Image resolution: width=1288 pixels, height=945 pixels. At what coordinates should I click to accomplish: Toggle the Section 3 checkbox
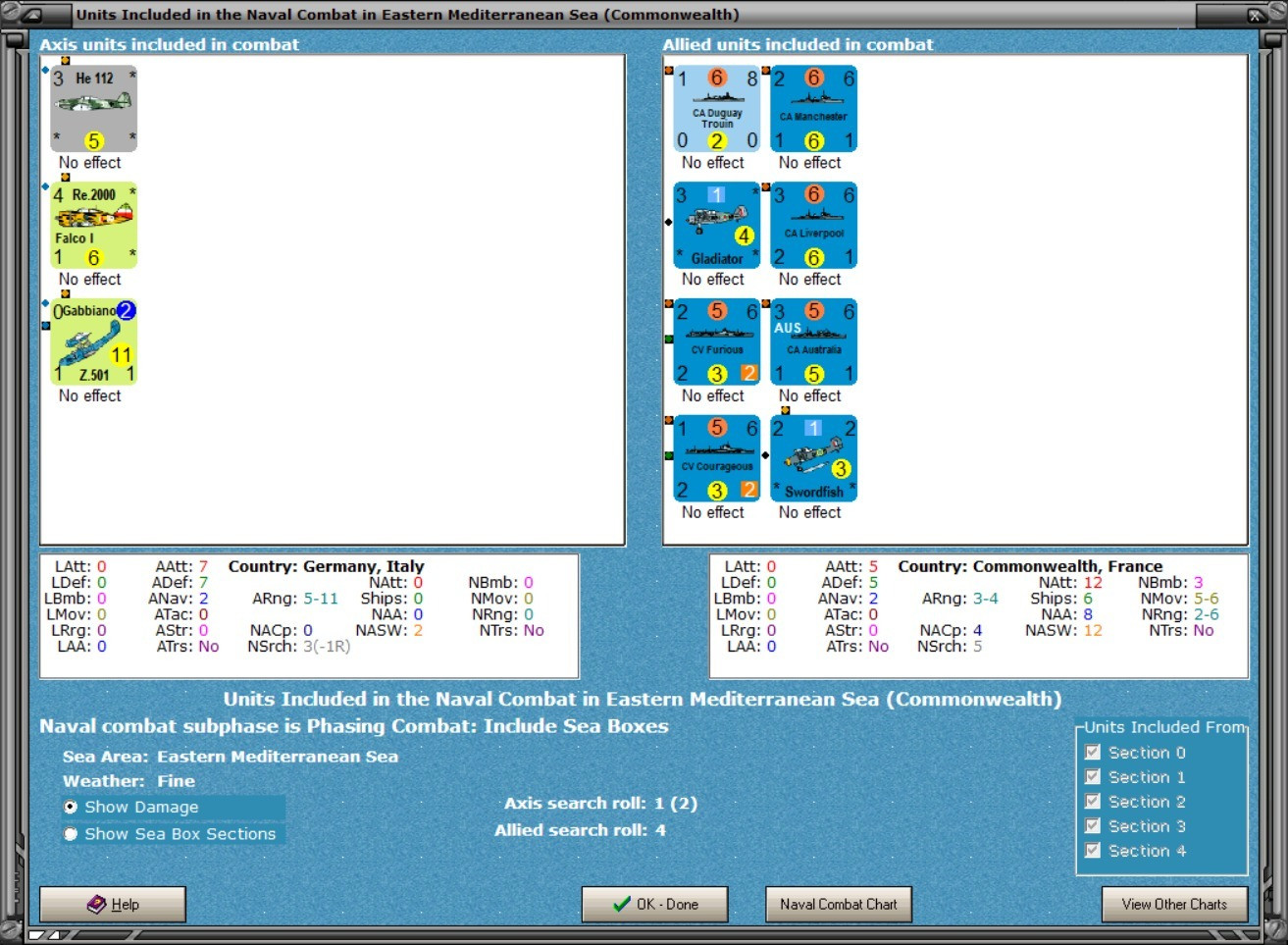coord(1093,826)
